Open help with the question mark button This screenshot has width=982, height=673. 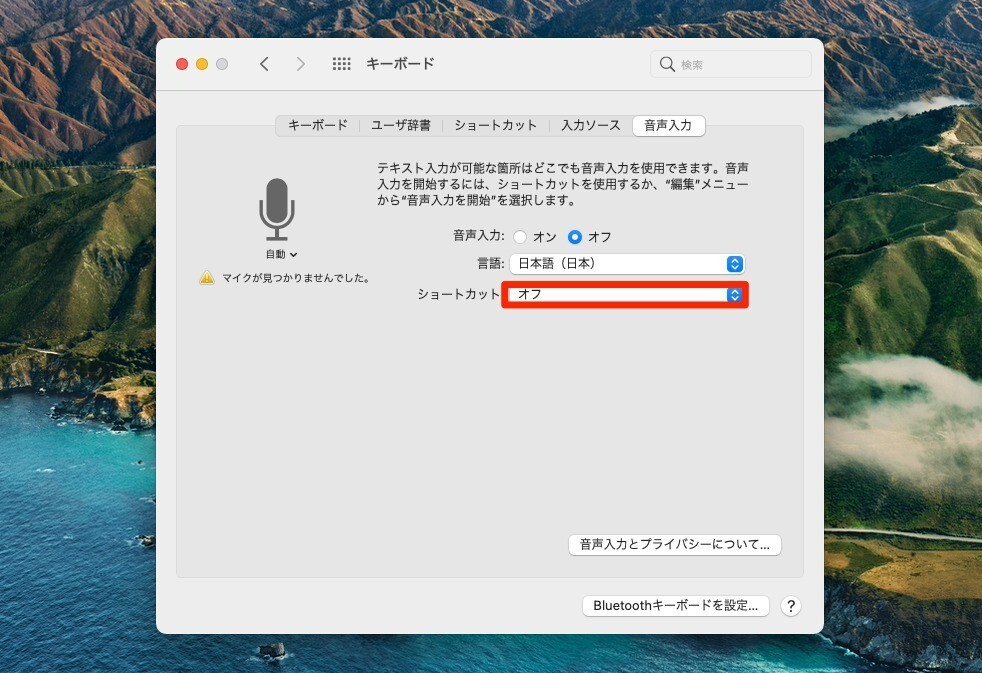[x=791, y=606]
